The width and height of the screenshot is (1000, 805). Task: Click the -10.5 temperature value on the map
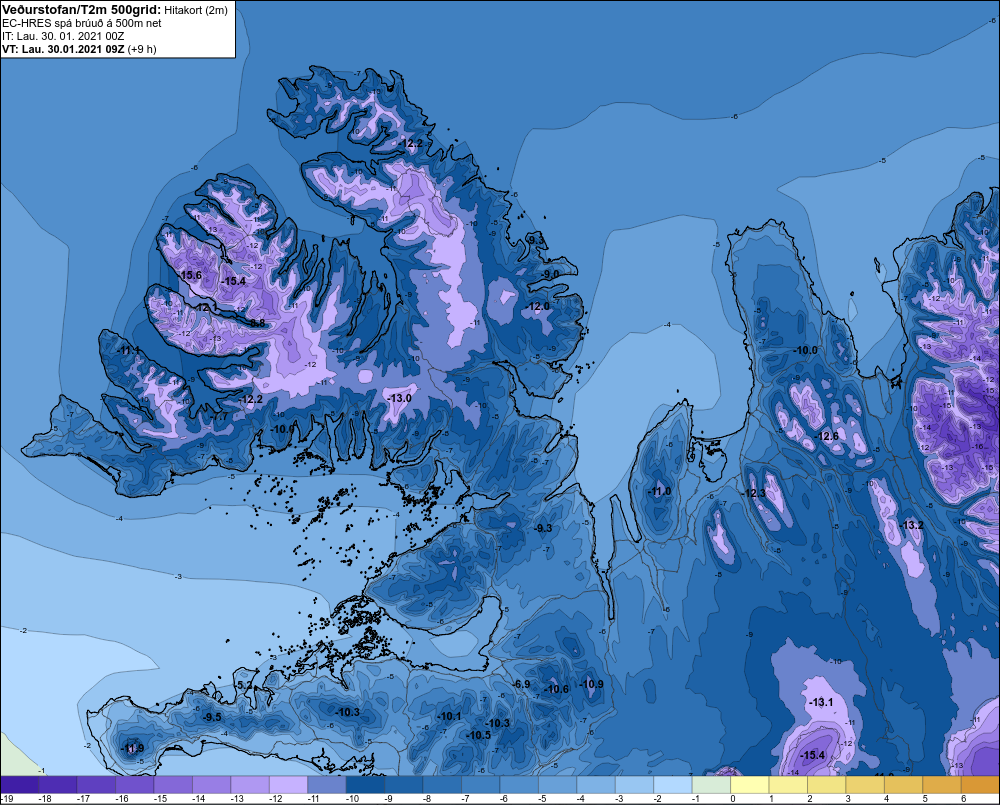click(479, 735)
